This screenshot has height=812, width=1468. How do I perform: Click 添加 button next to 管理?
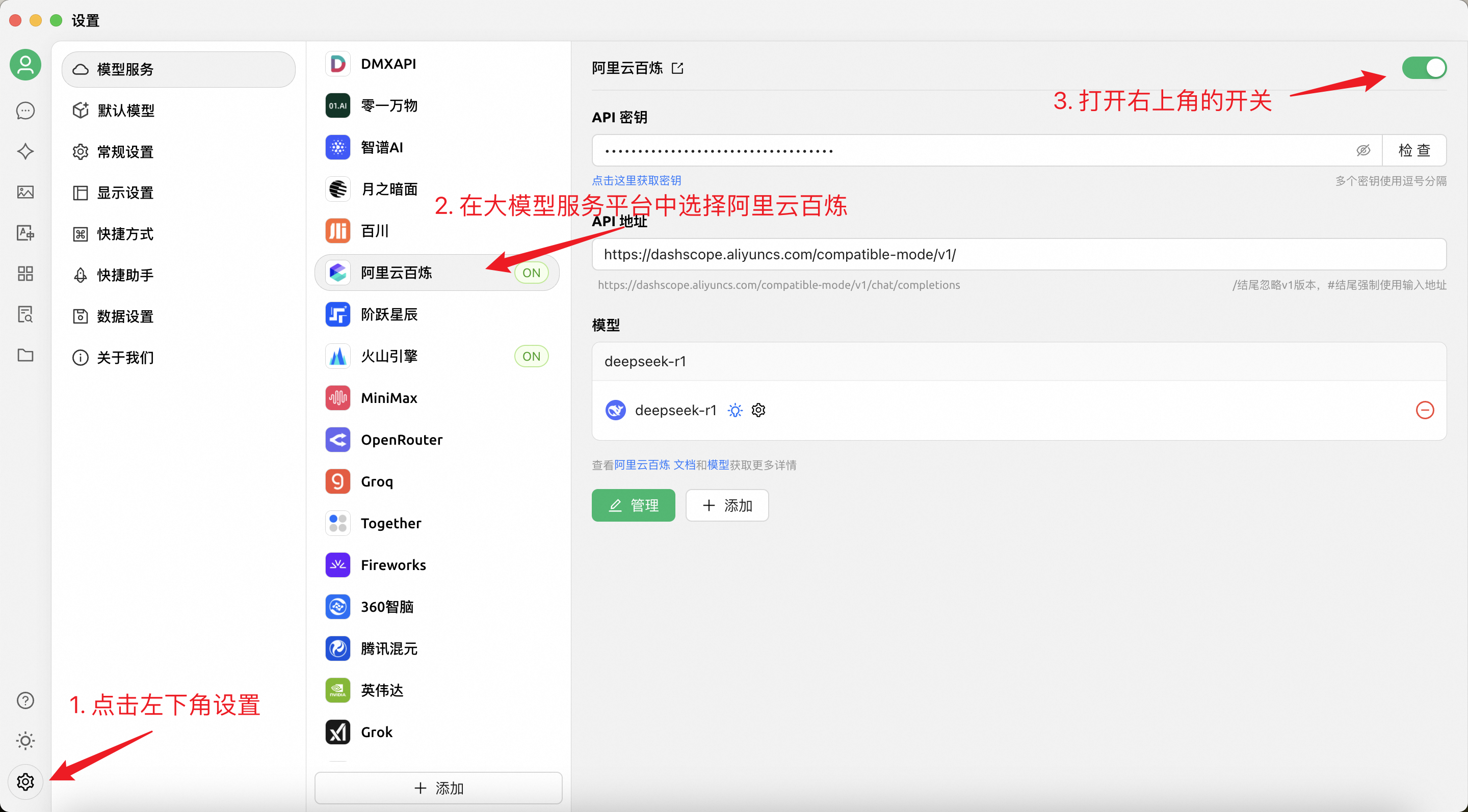727,505
